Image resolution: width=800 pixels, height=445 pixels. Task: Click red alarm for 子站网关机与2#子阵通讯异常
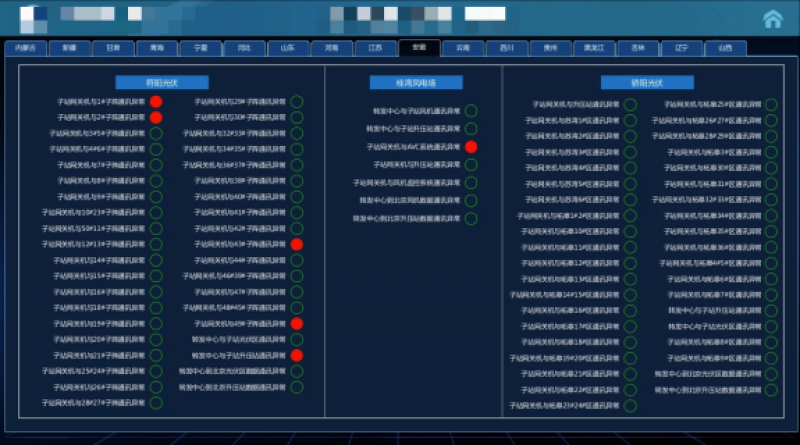[x=156, y=117]
